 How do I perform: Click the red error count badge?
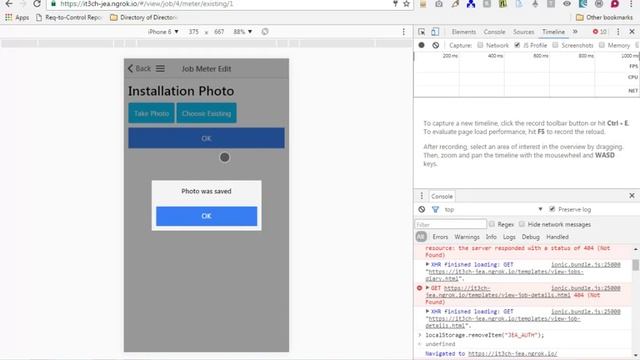click(599, 32)
